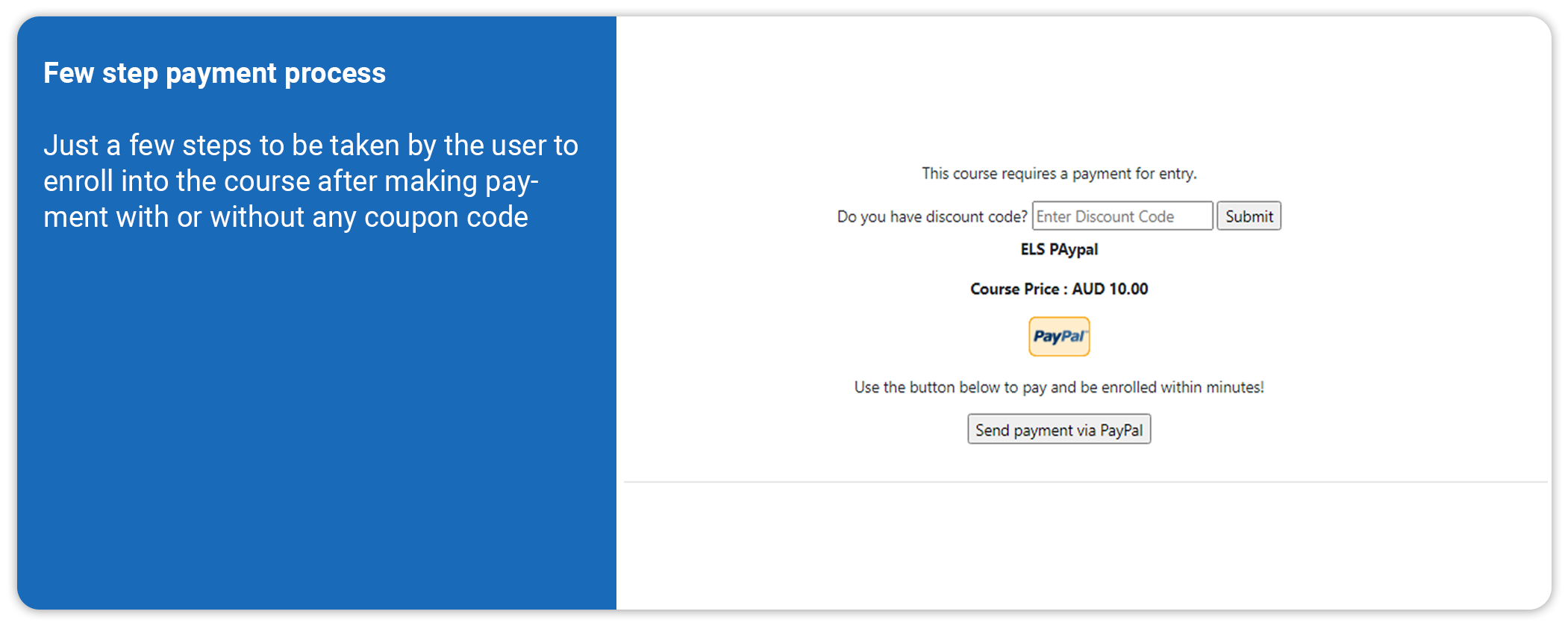
Task: Click the line ending with "any coupon code"
Action: tap(285, 217)
